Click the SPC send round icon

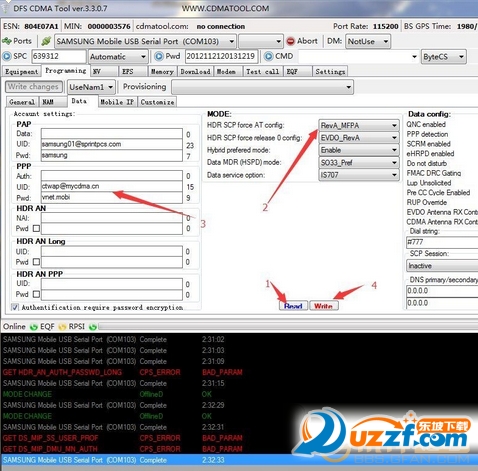coord(7,56)
